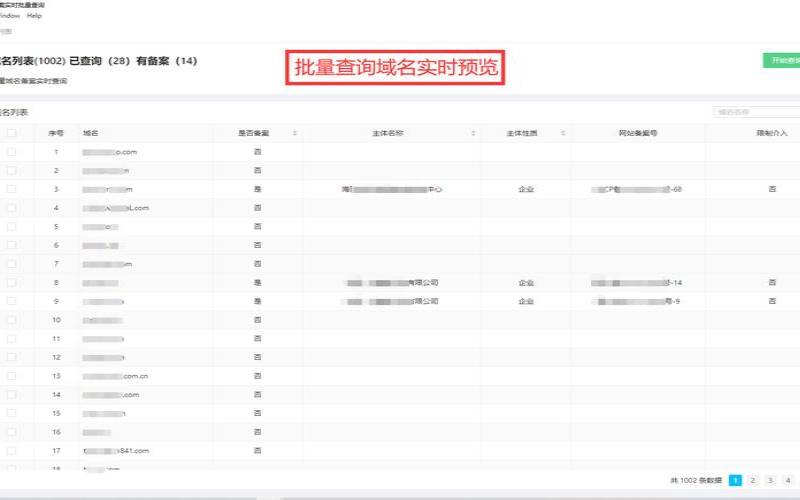Sort by 是否备案 column sort icon
Viewport: 800px width, 500px height.
[294, 132]
